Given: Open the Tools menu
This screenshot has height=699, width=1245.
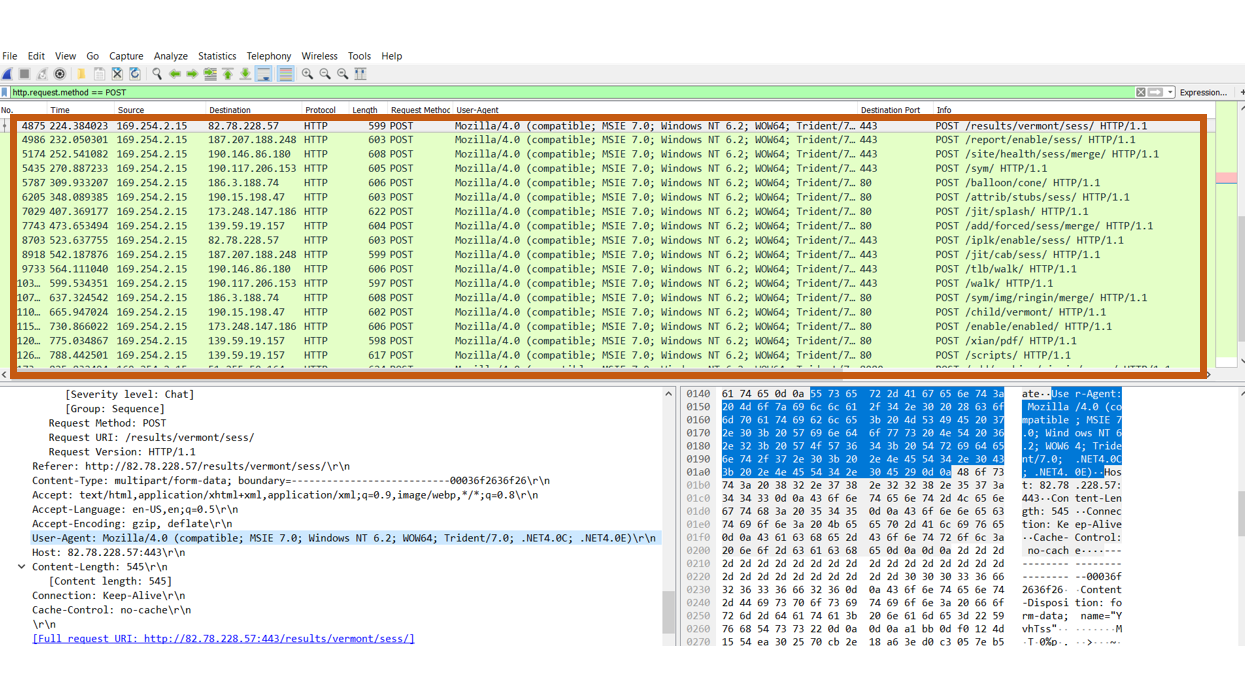Looking at the screenshot, I should click(x=359, y=56).
